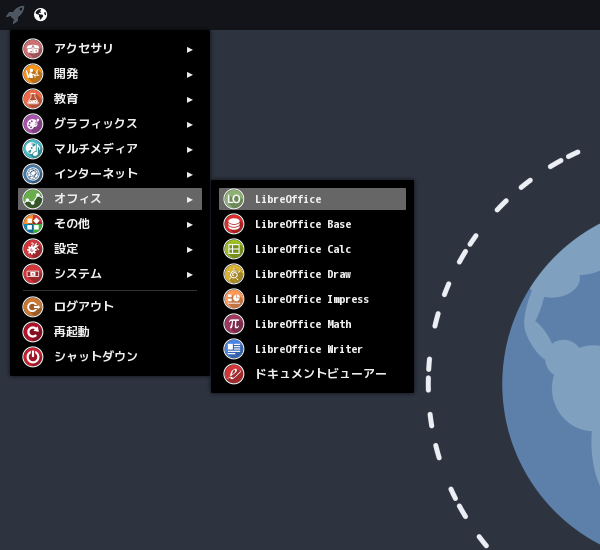Expand the システム submenu arrow
Screen dimensions: 600x550
point(189,275)
